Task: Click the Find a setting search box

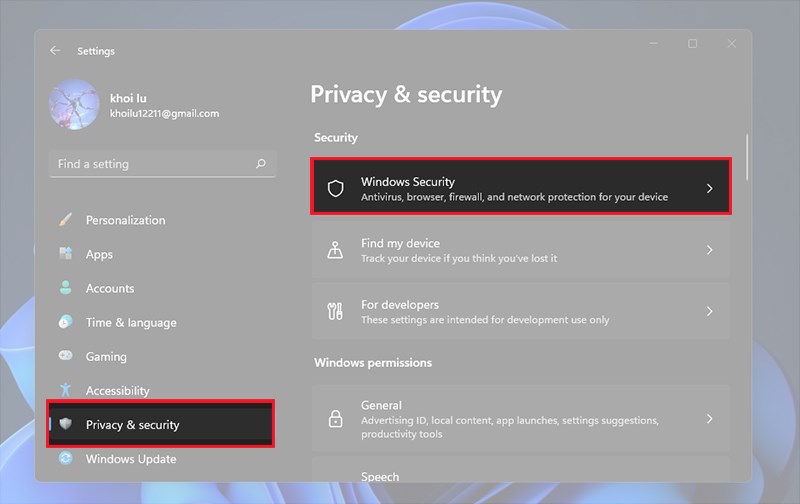Action: 150,164
